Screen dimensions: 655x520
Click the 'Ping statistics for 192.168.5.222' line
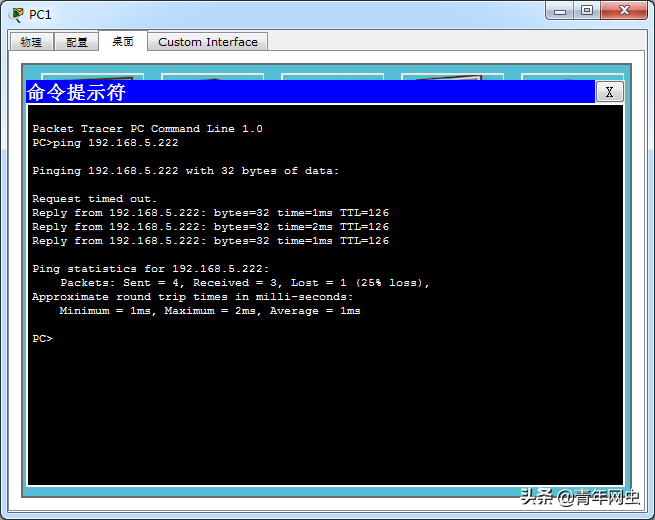point(151,269)
